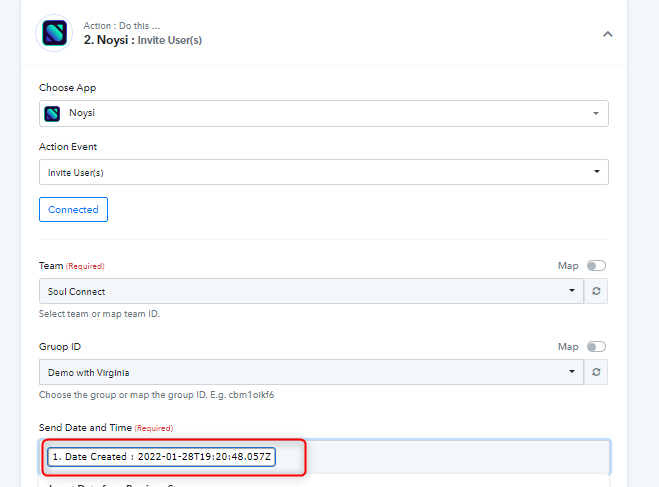Click the 'Action Event' label
The image size is (659, 487).
(x=68, y=147)
